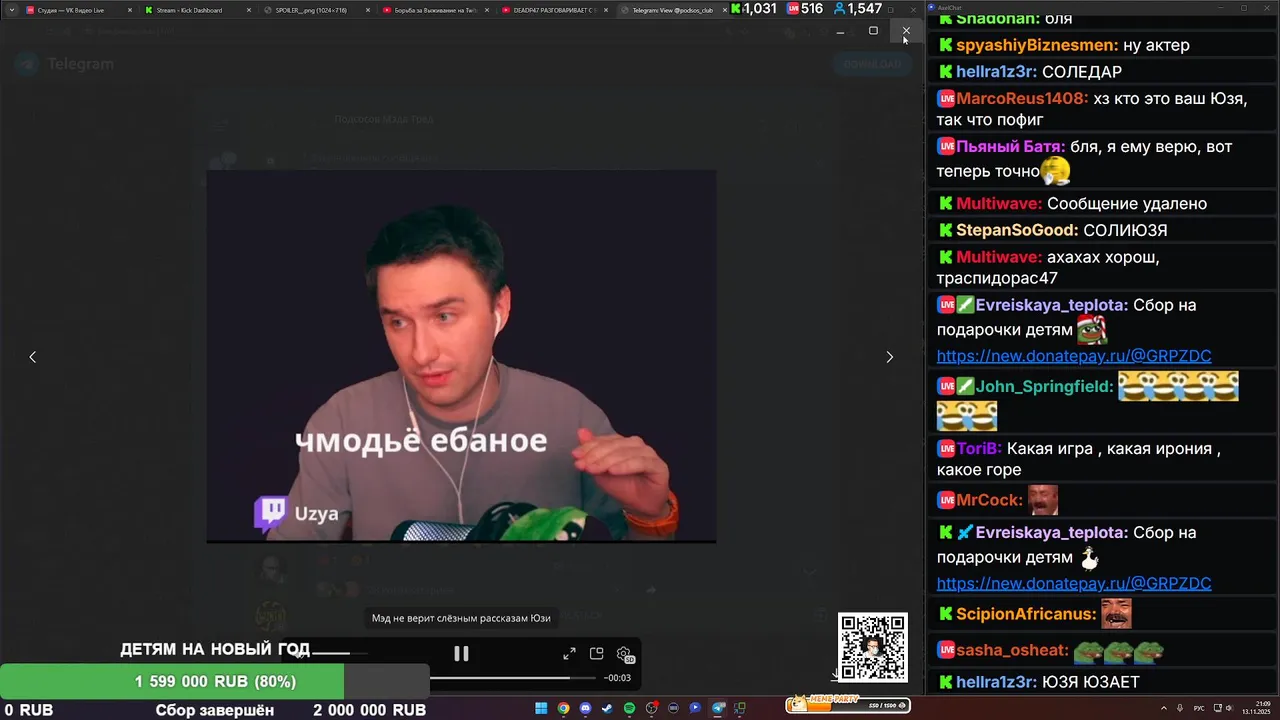Open Steam from the taskbar

click(x=607, y=708)
